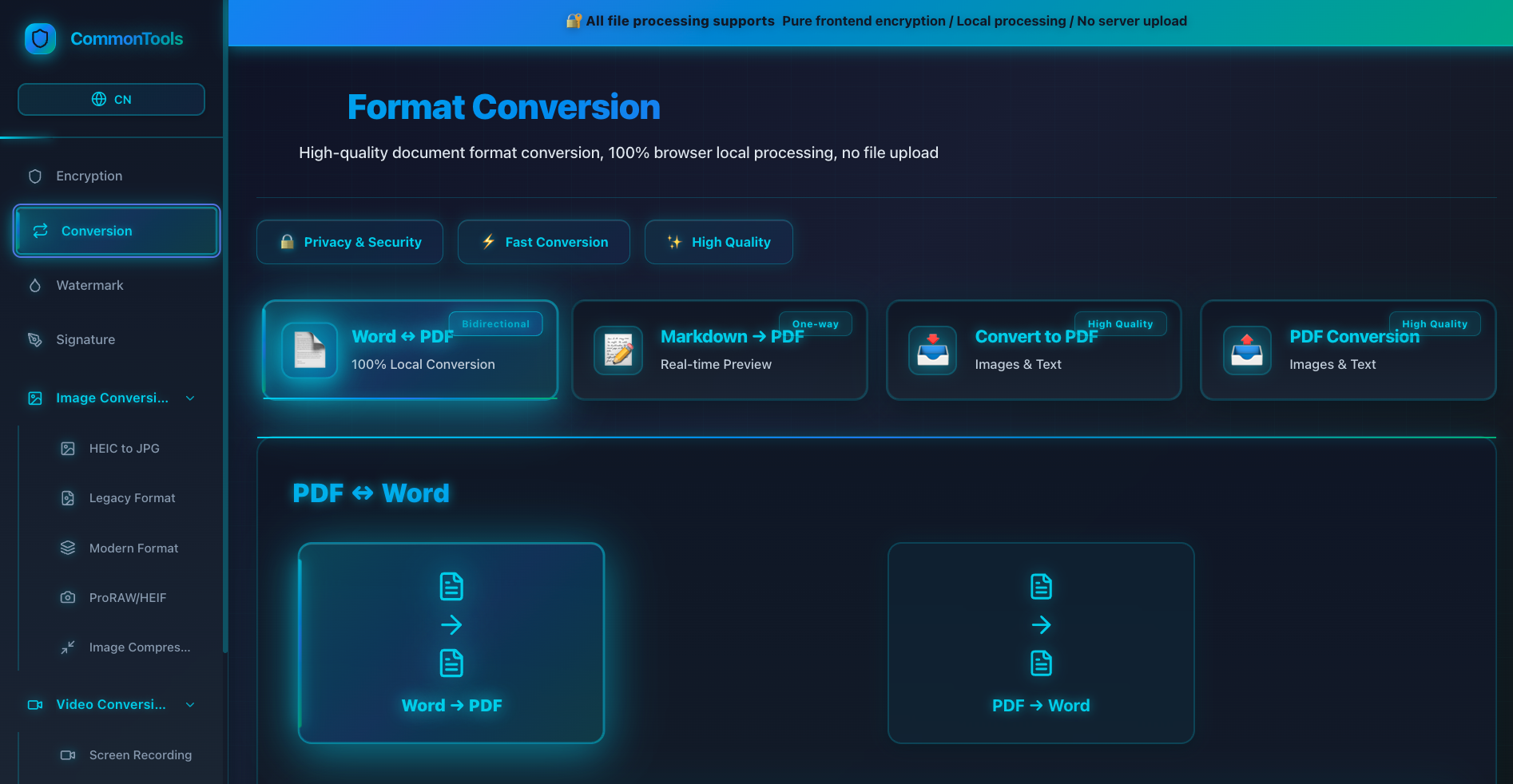Select the Screen Recording camera icon
Viewport: 1513px width, 784px height.
68,754
